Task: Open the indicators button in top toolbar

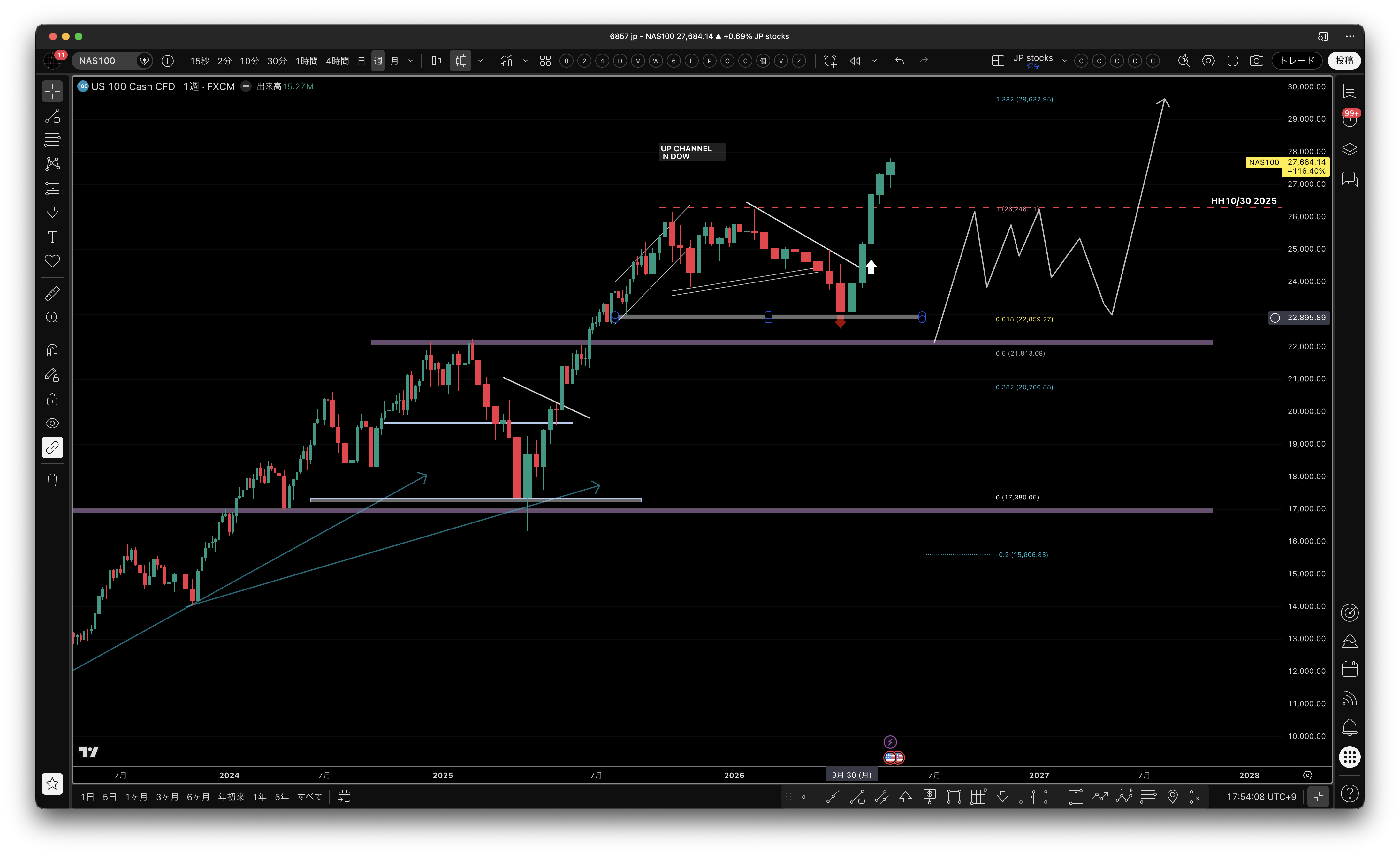Action: coord(506,61)
